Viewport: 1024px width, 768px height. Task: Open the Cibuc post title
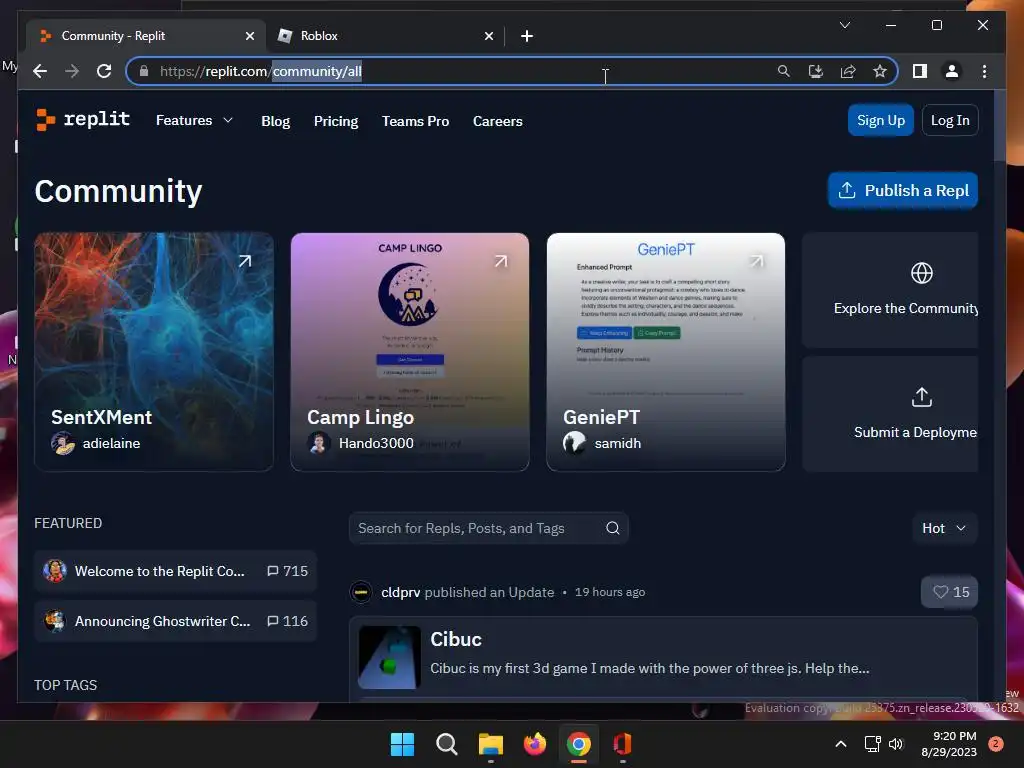(x=456, y=639)
